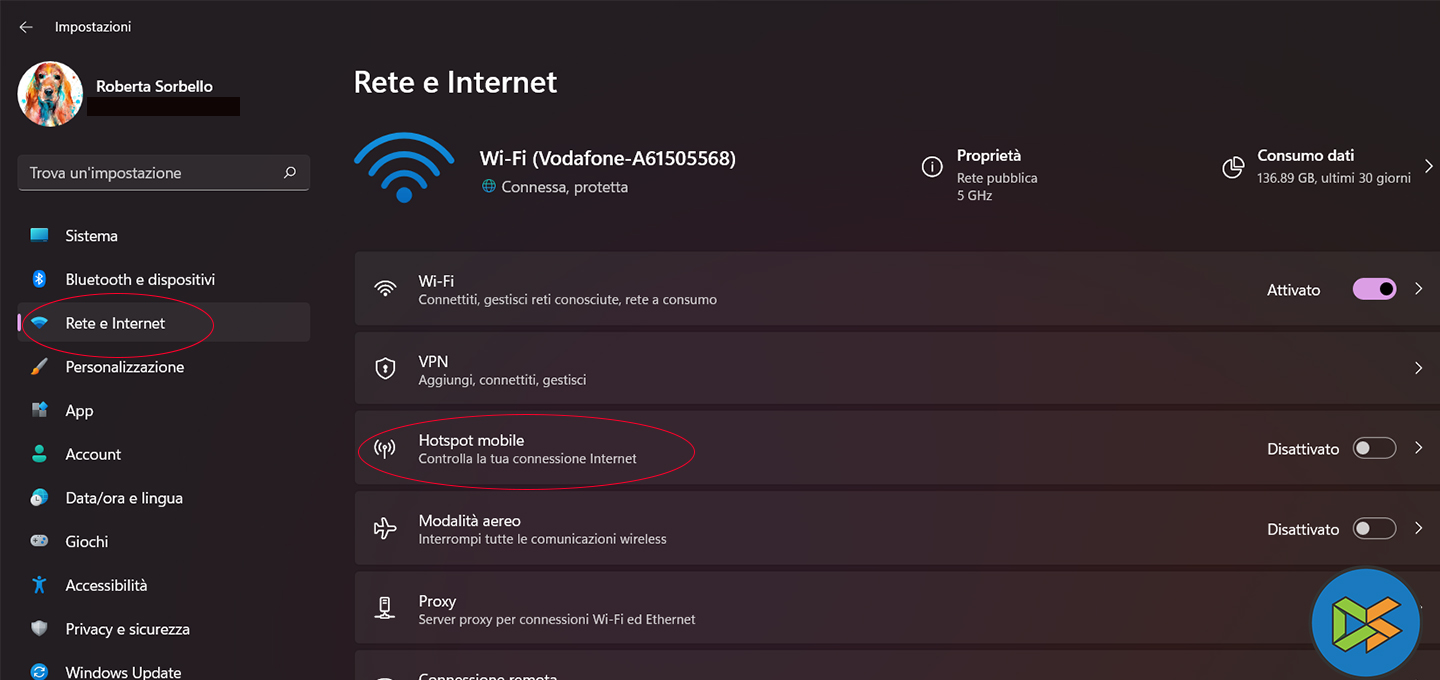Click the Trova un'impostazione search field
Screen dimensions: 1440x680
[x=150, y=173]
